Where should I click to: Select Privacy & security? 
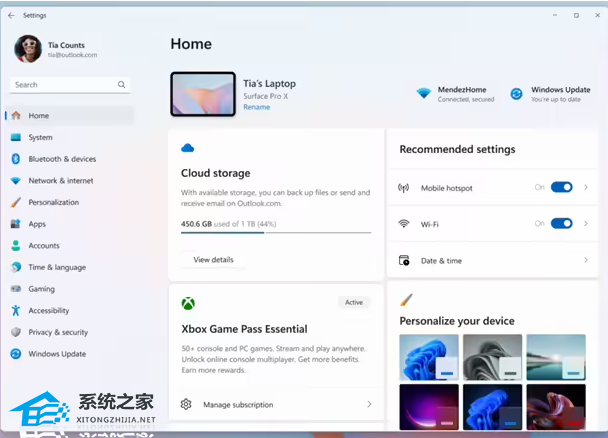(x=70, y=332)
